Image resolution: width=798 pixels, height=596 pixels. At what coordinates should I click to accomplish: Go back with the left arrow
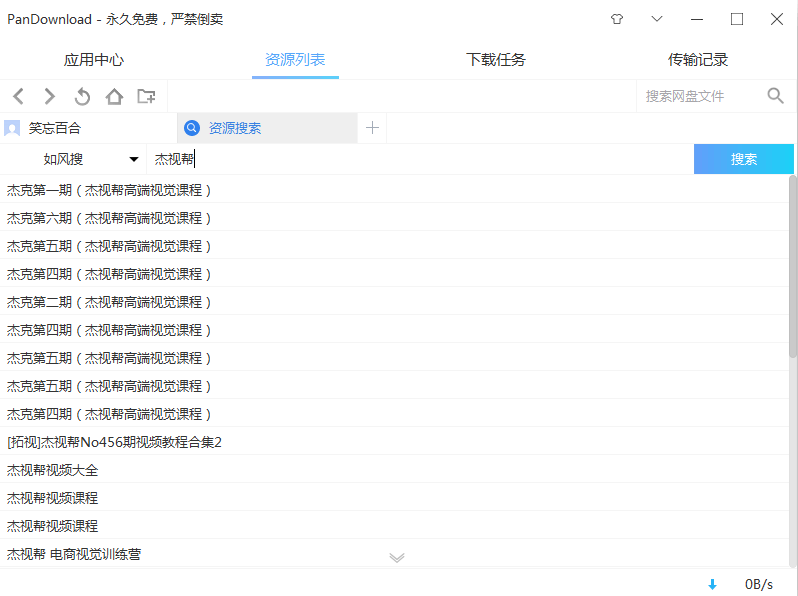tap(19, 96)
